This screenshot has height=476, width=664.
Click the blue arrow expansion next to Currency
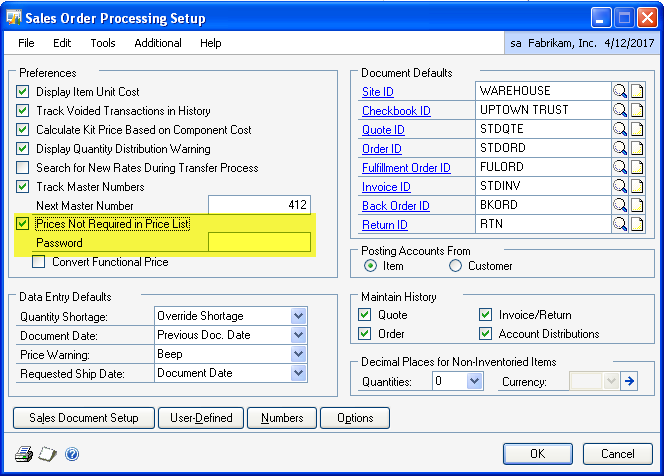pos(629,381)
